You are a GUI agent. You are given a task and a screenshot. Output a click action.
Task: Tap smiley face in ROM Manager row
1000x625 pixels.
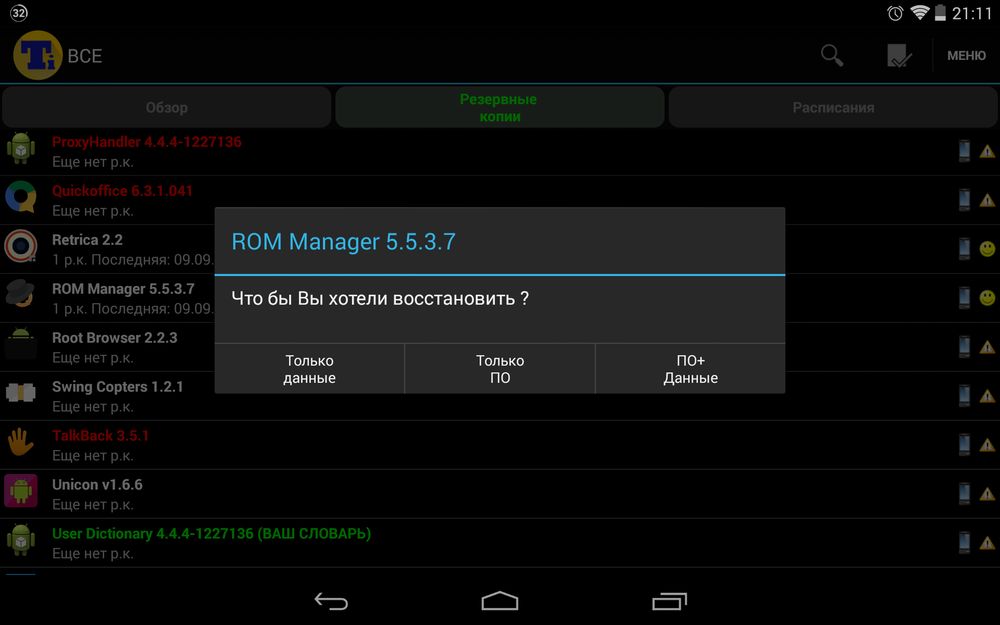pos(987,298)
